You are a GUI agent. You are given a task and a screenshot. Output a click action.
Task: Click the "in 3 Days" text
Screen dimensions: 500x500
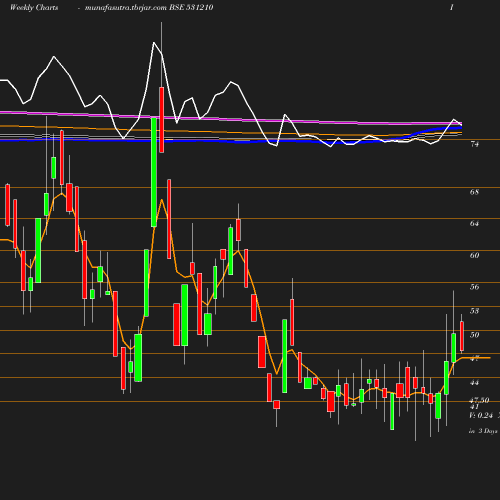coord(483,431)
